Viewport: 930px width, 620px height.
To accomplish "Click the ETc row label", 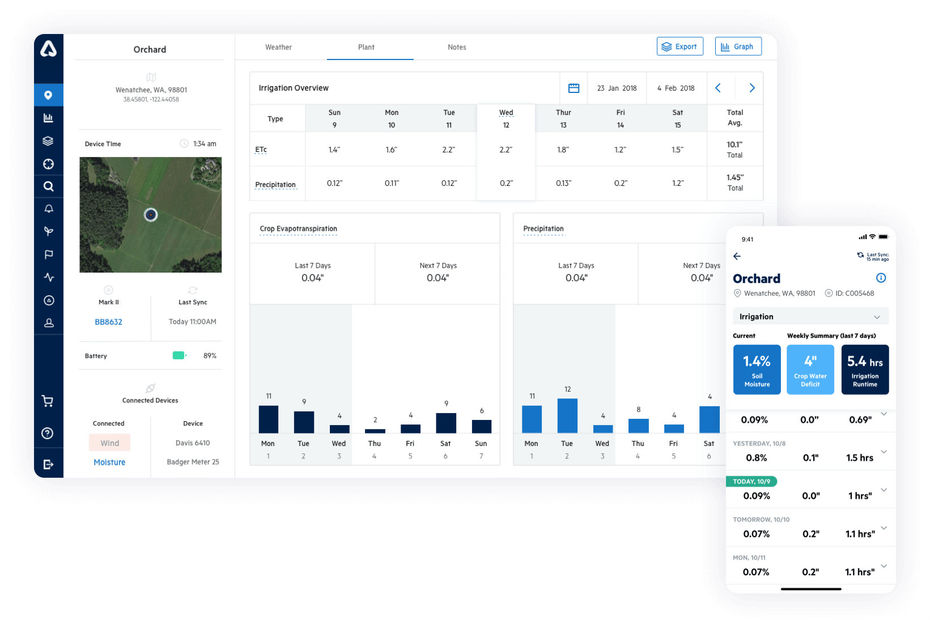I will (261, 150).
